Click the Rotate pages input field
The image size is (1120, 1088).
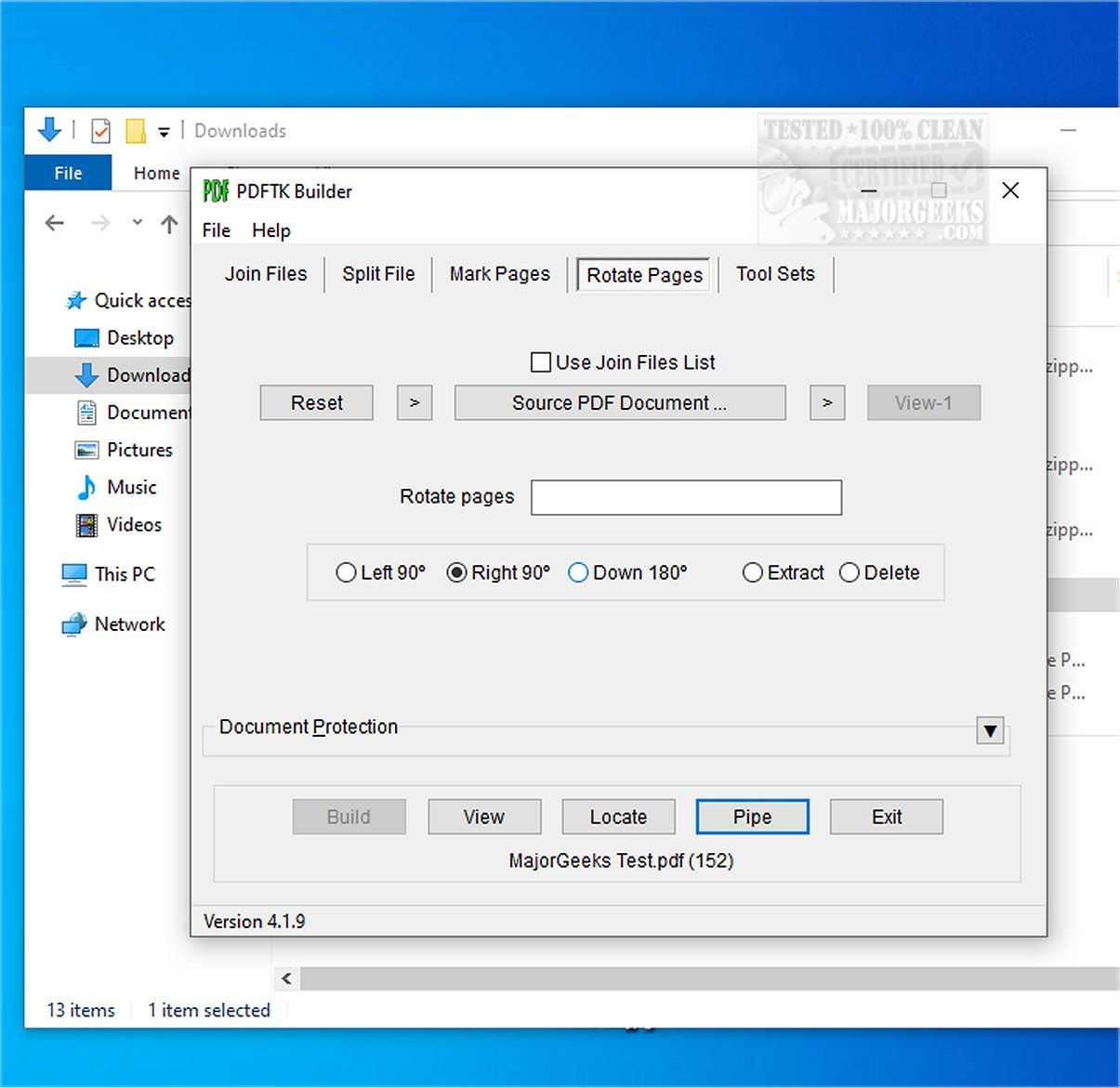(x=687, y=497)
